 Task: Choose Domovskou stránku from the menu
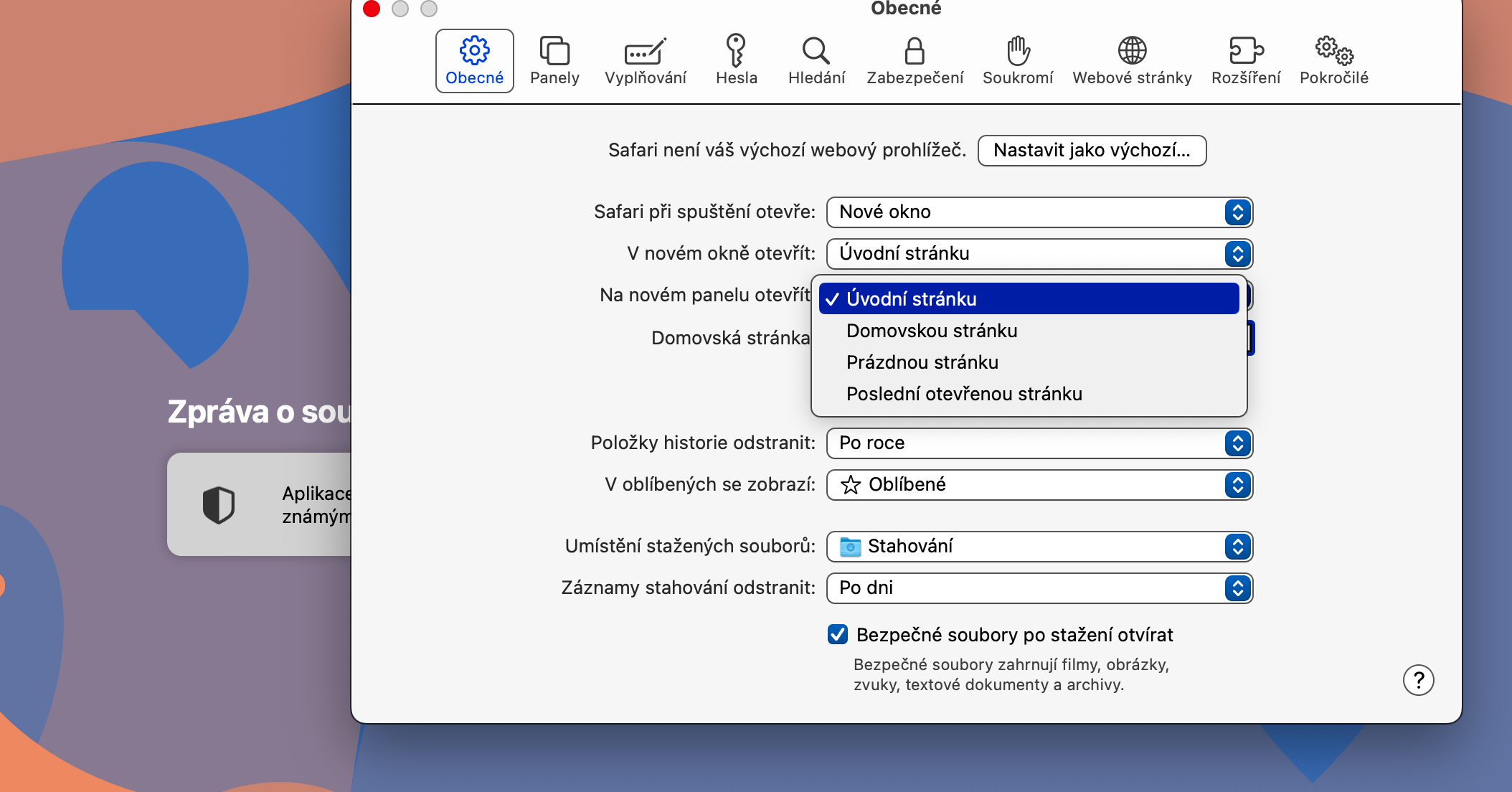[x=932, y=331]
